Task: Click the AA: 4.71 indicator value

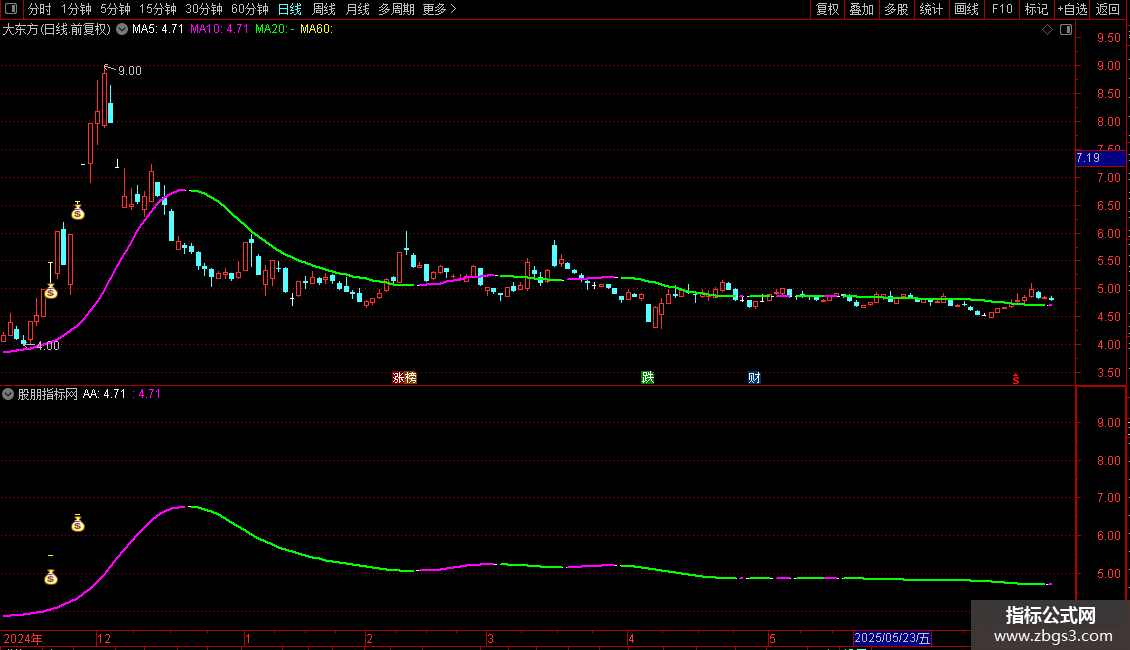Action: click(x=104, y=394)
